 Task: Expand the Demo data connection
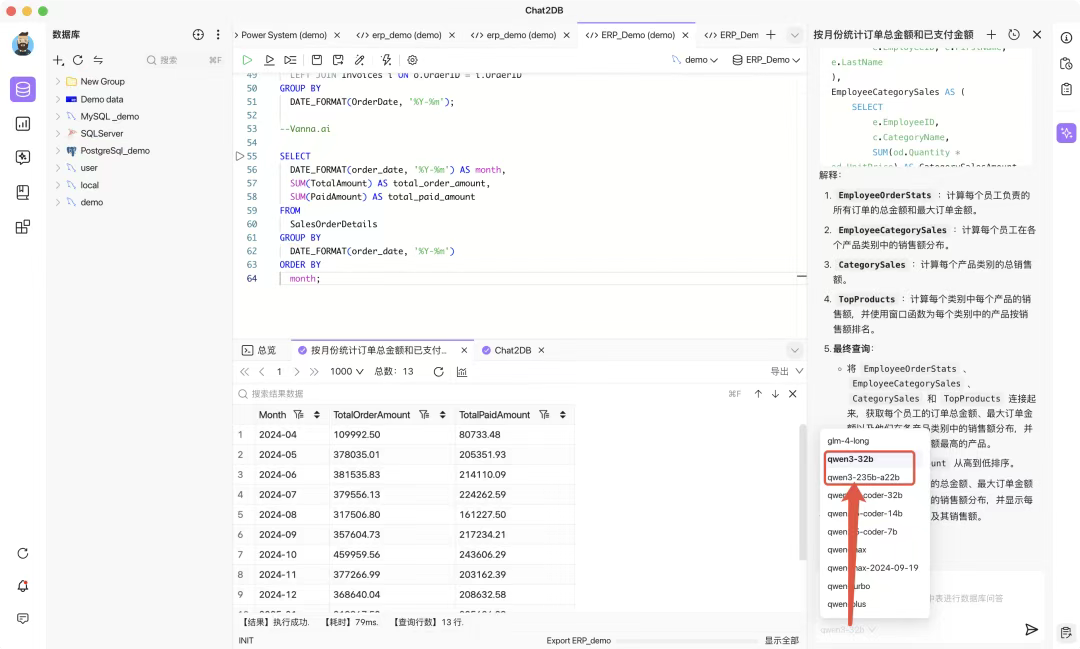(58, 99)
